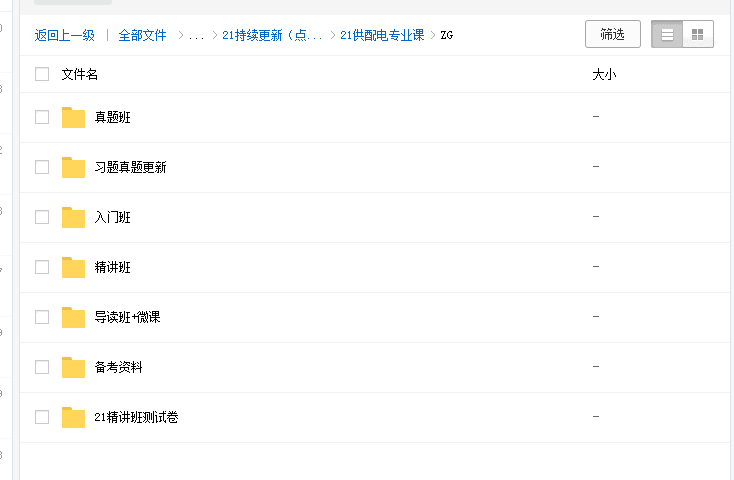734x480 pixels.
Task: Open the 导读班+微课 folder icon
Action: [73, 317]
